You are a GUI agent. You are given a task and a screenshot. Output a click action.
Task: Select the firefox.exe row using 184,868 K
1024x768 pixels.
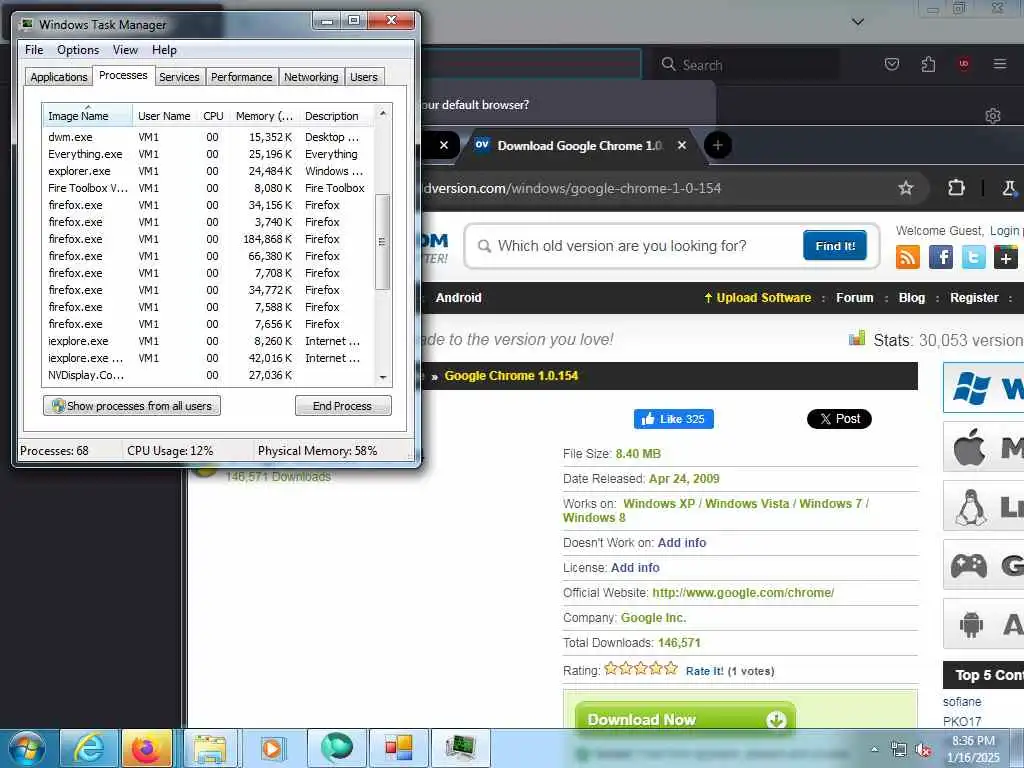coord(209,239)
